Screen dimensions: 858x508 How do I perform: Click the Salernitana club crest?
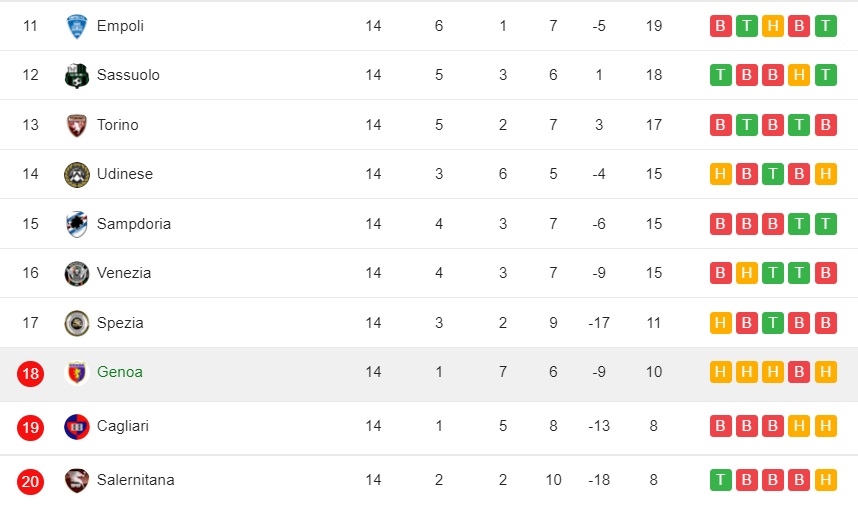(x=77, y=481)
